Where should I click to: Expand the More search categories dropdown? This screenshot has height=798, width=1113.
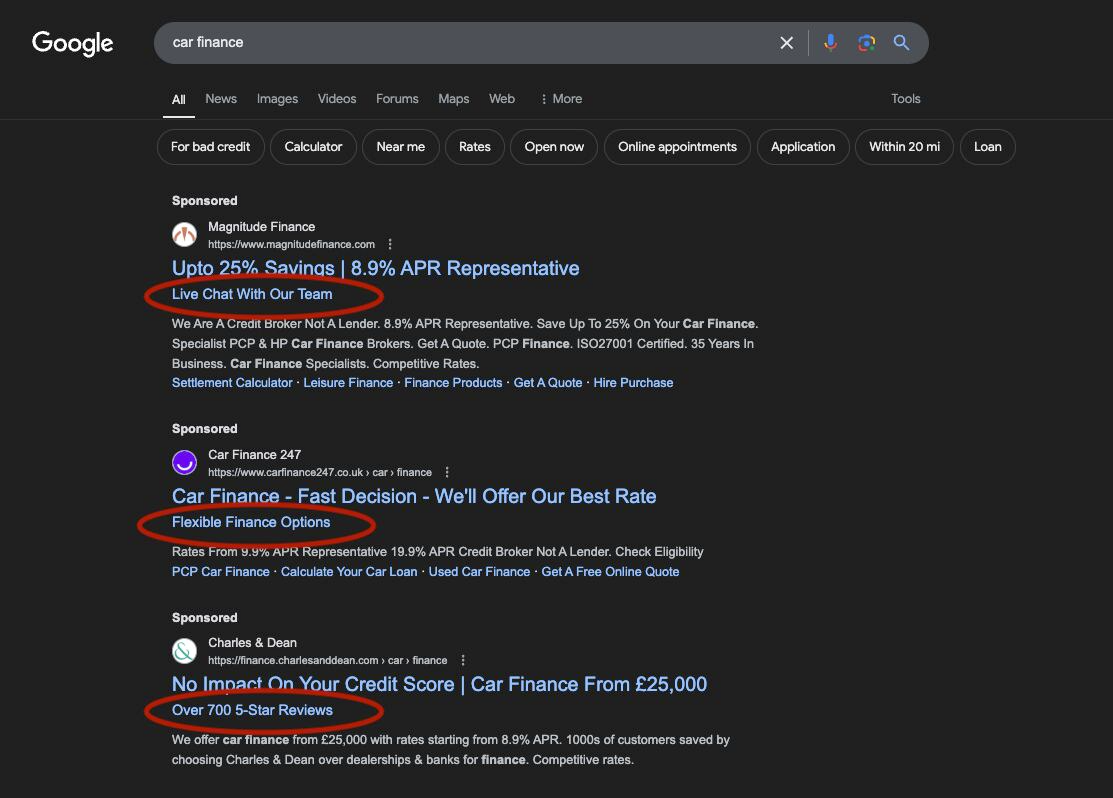[560, 99]
